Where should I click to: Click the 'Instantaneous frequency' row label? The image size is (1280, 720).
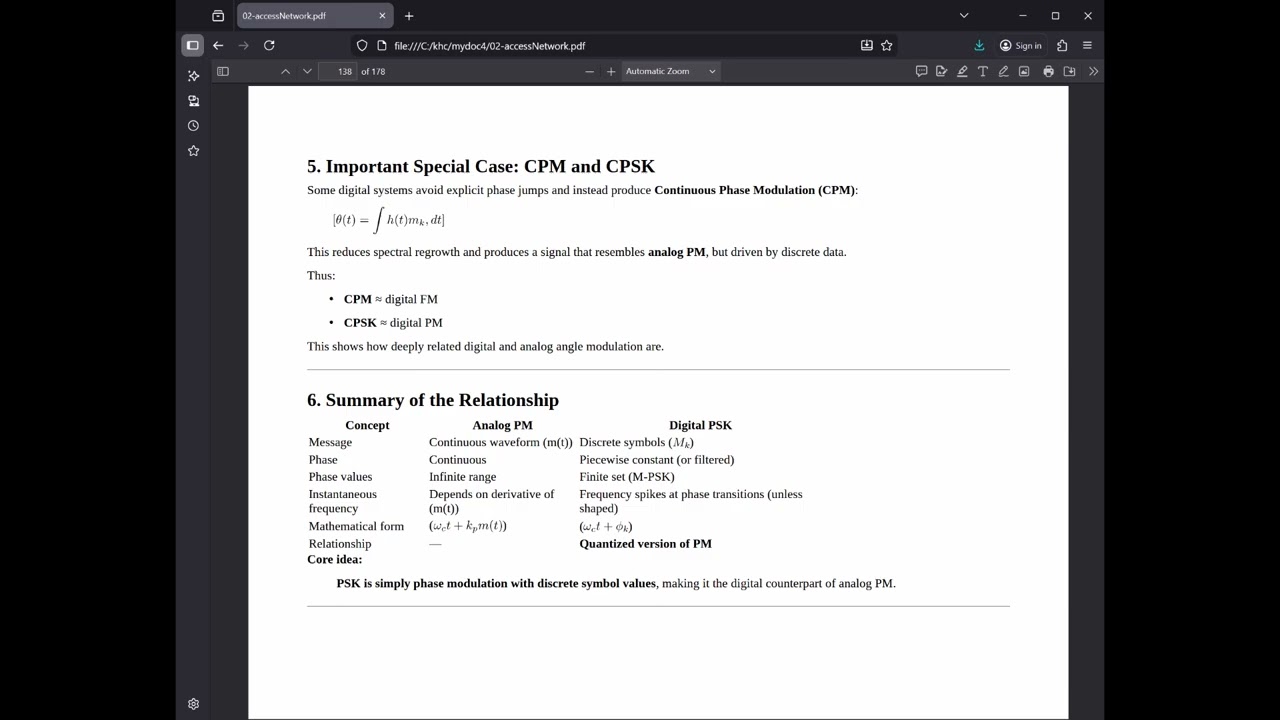click(343, 501)
